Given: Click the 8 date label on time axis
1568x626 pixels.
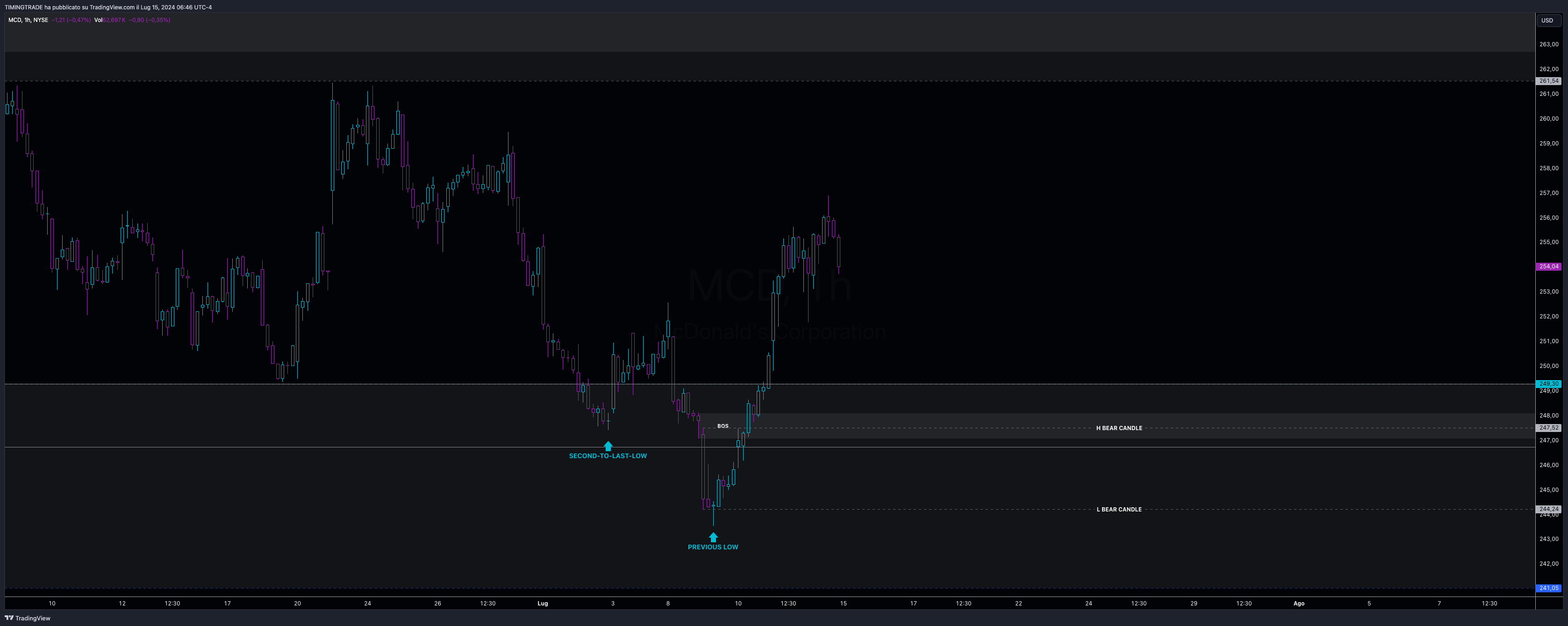Looking at the screenshot, I should click(x=668, y=604).
